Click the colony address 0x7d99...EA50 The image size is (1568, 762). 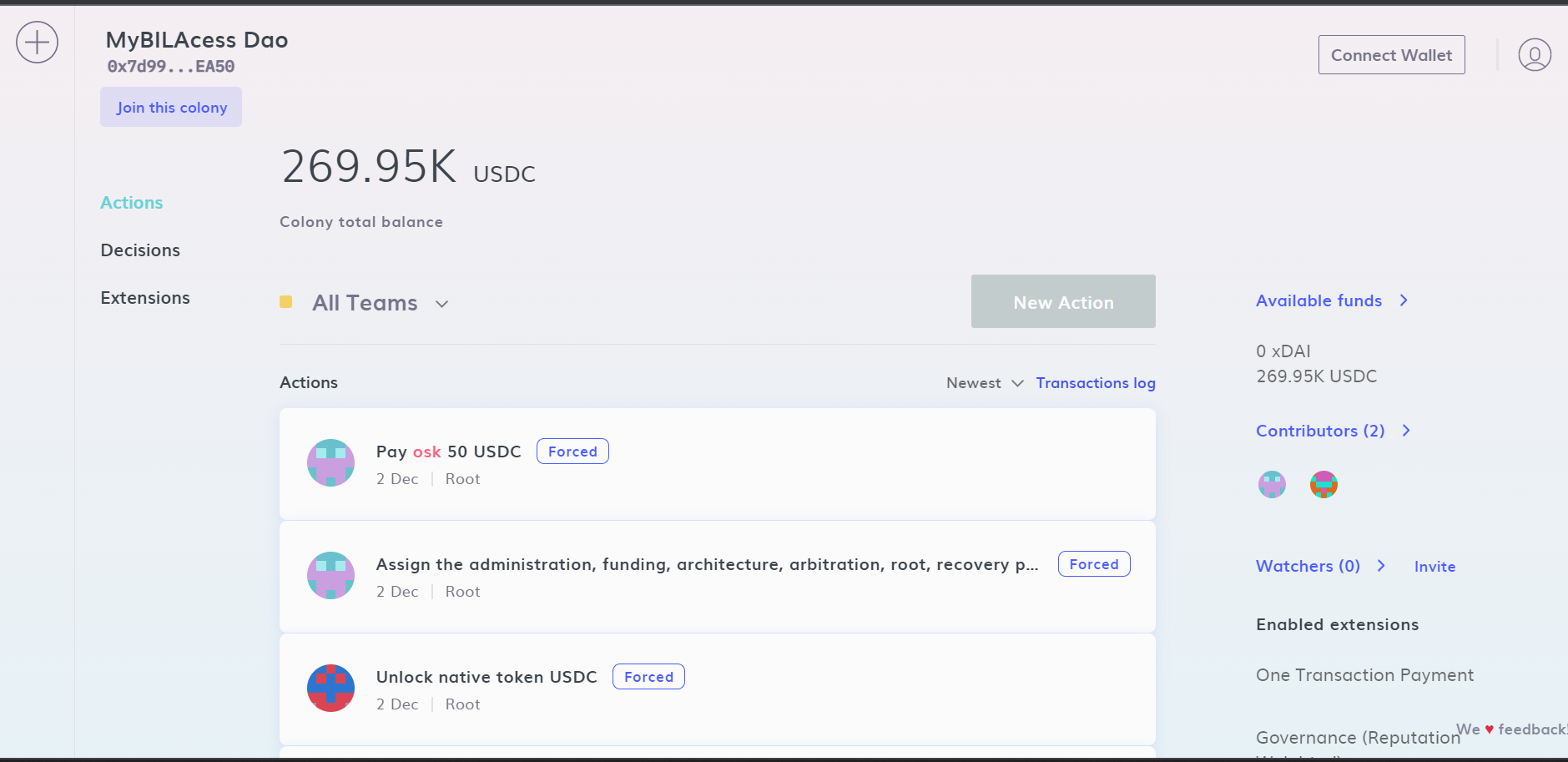click(x=171, y=67)
